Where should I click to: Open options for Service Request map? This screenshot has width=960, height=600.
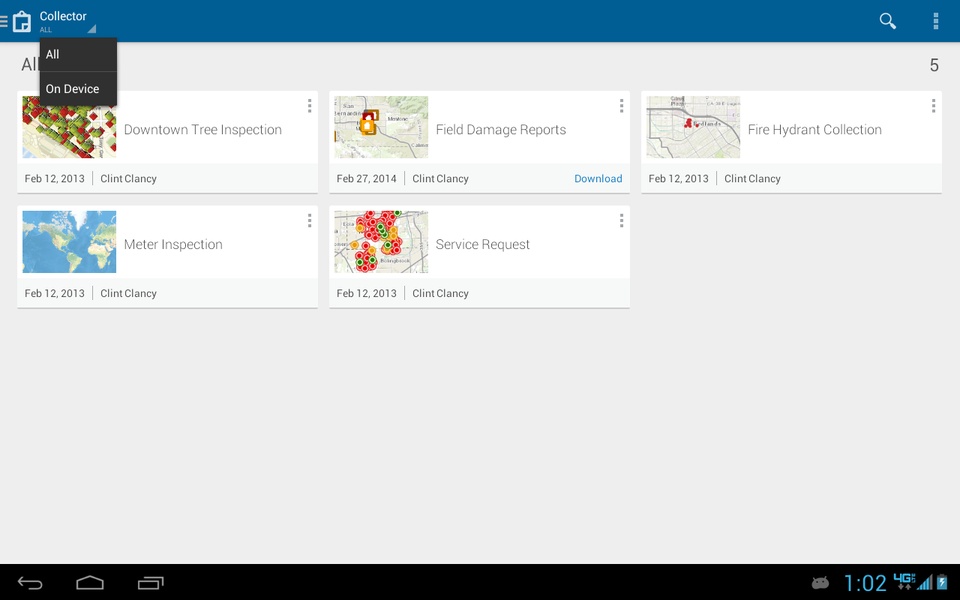[x=621, y=220]
